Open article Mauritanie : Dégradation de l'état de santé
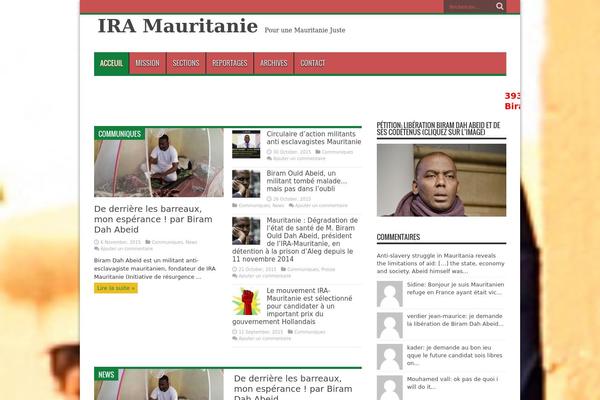This screenshot has height=400, width=600. [x=295, y=240]
